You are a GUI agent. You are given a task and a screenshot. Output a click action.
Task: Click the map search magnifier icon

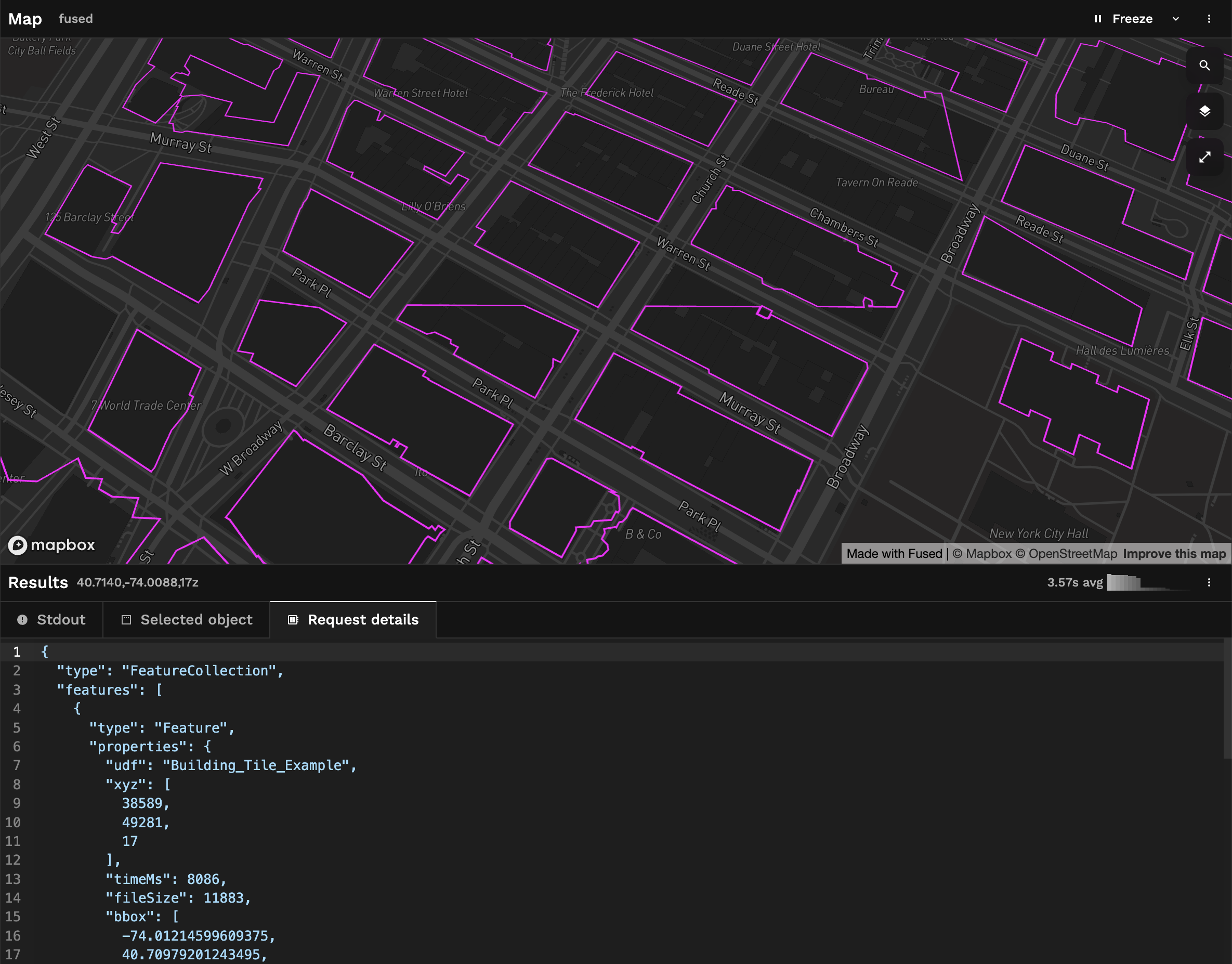pos(1204,66)
